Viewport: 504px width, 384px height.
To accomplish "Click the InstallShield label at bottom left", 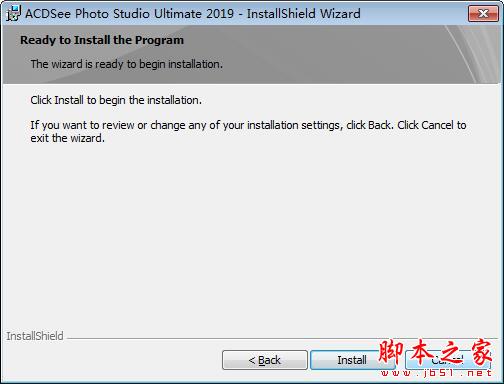I will point(35,336).
